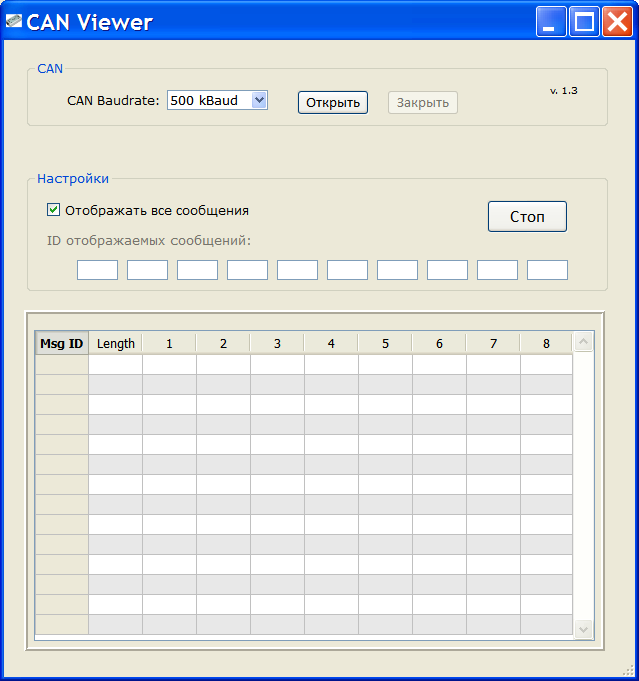
Task: Click the first row Length cell
Action: pyautogui.click(x=116, y=365)
